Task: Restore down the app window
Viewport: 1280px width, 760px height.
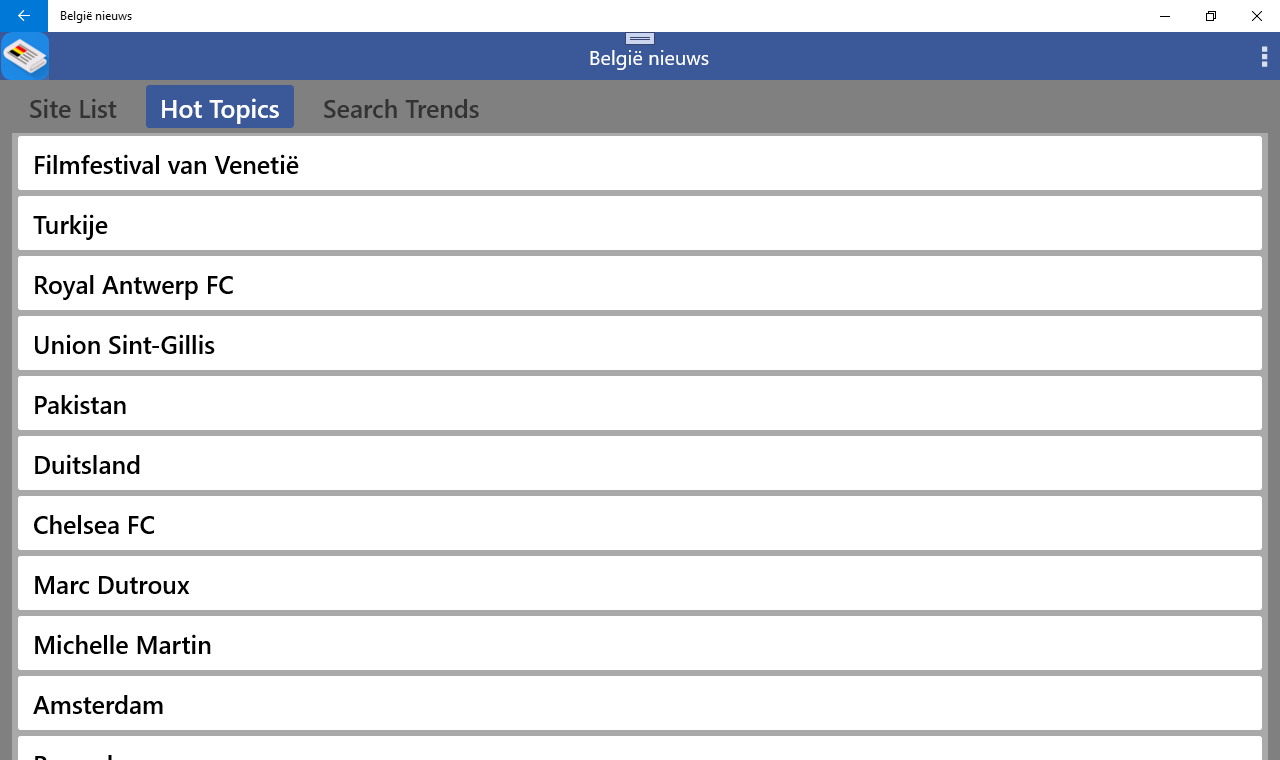Action: pyautogui.click(x=1210, y=16)
